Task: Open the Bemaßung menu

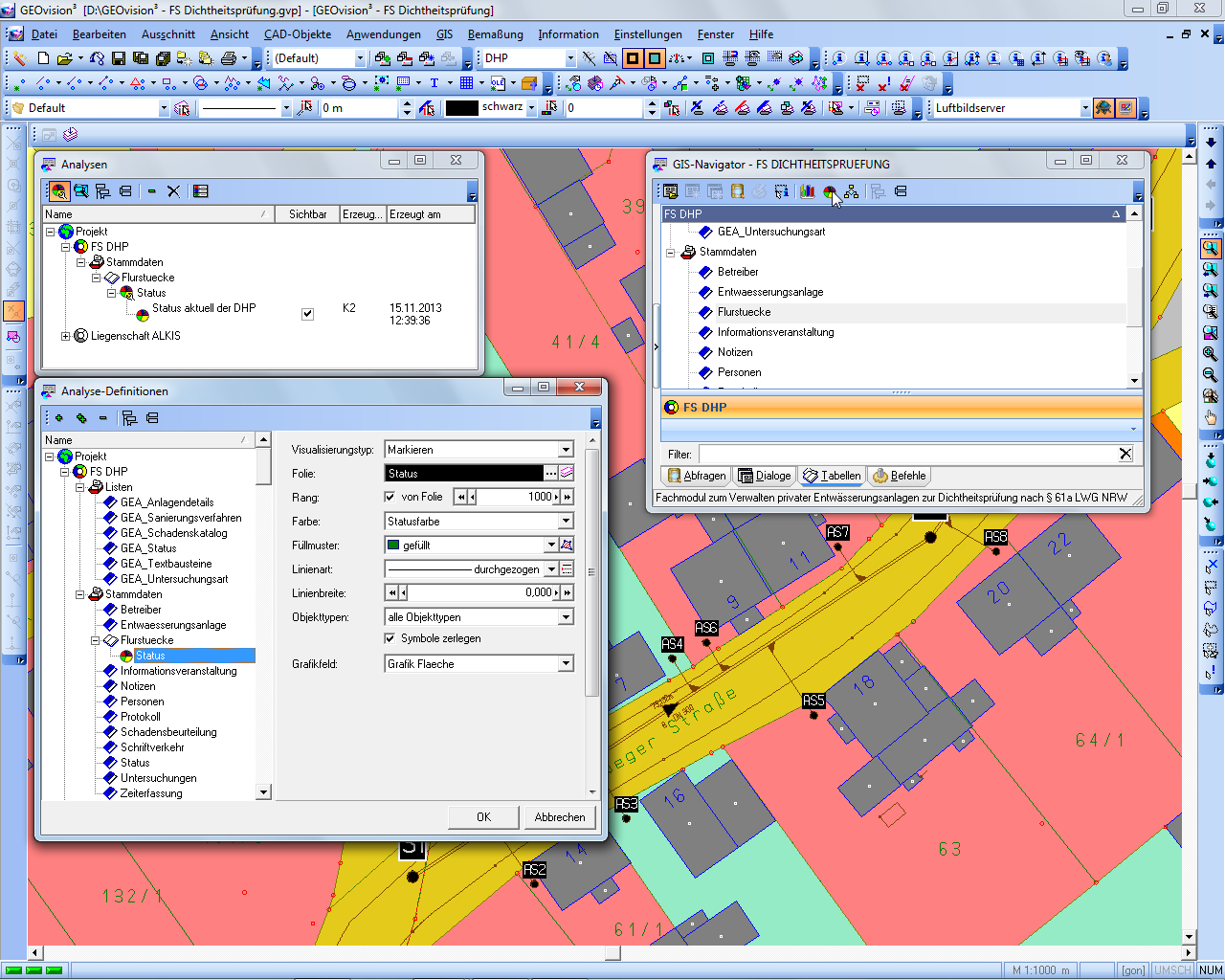Action: point(495,34)
